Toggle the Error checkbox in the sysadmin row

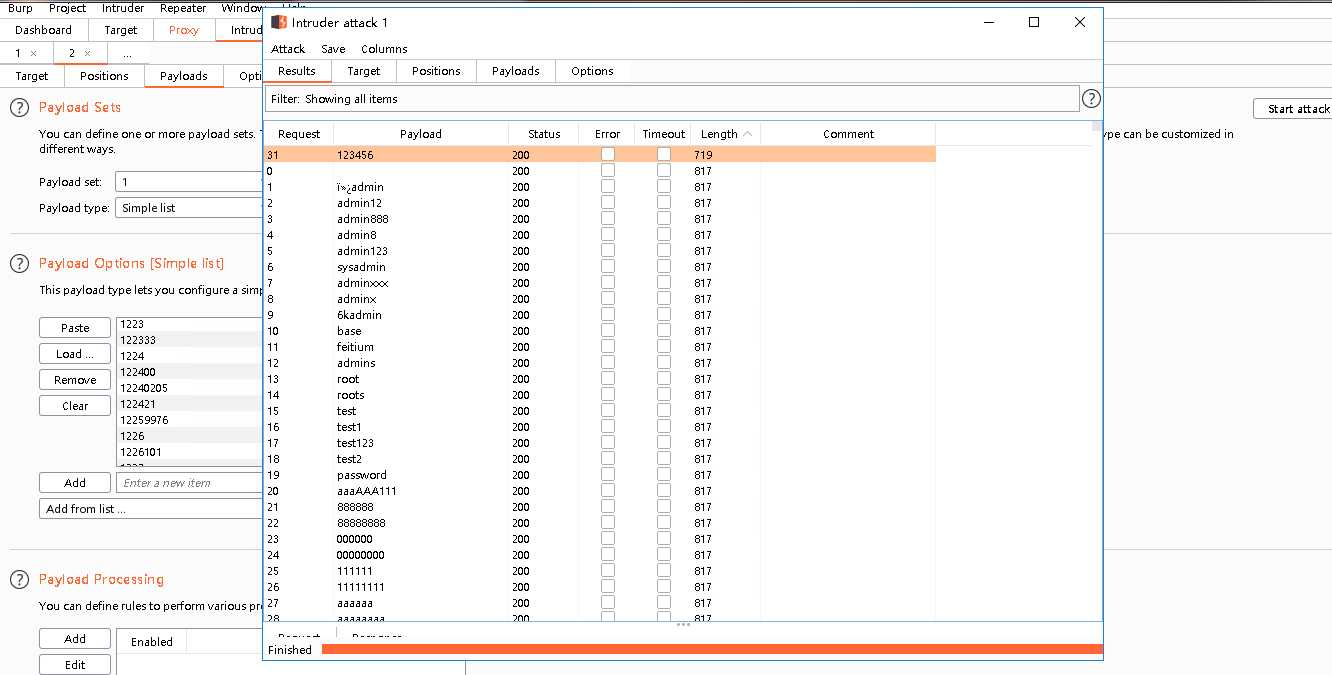607,267
